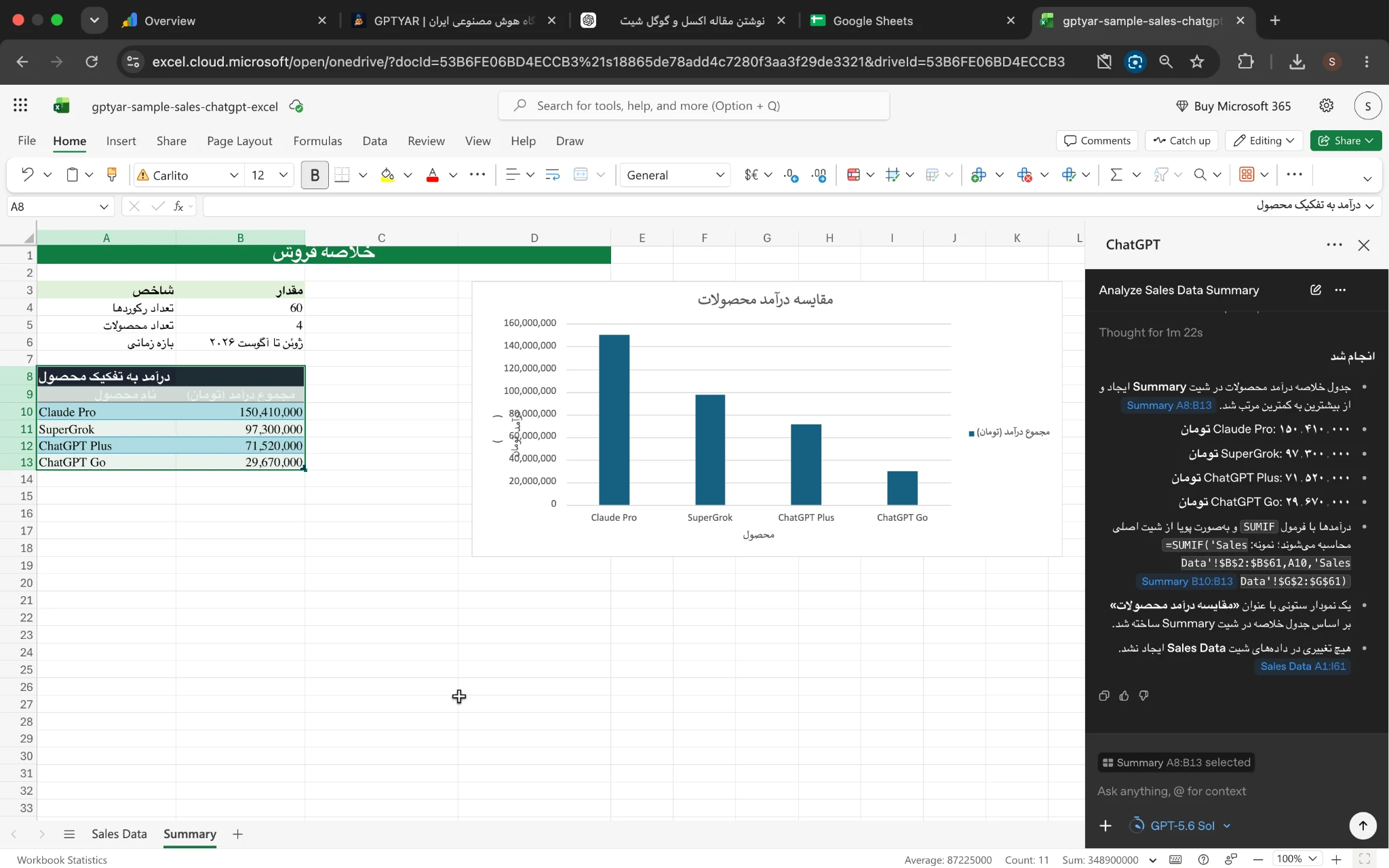Click Workbook Statistics in status bar
1389x868 pixels.
click(x=62, y=860)
